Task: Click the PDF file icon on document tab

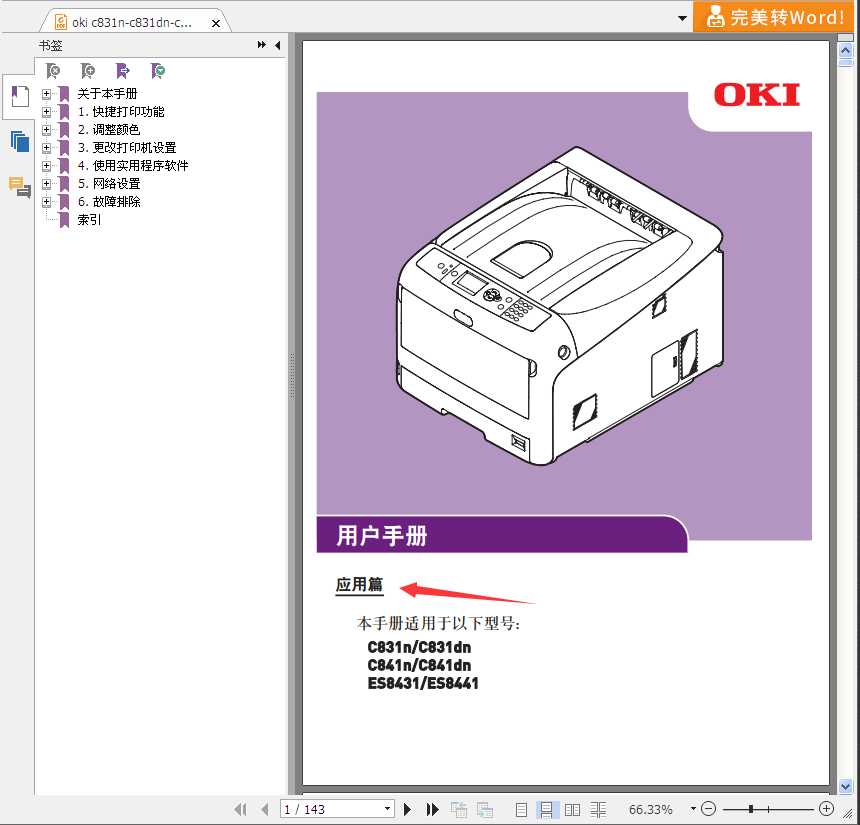Action: pyautogui.click(x=61, y=22)
